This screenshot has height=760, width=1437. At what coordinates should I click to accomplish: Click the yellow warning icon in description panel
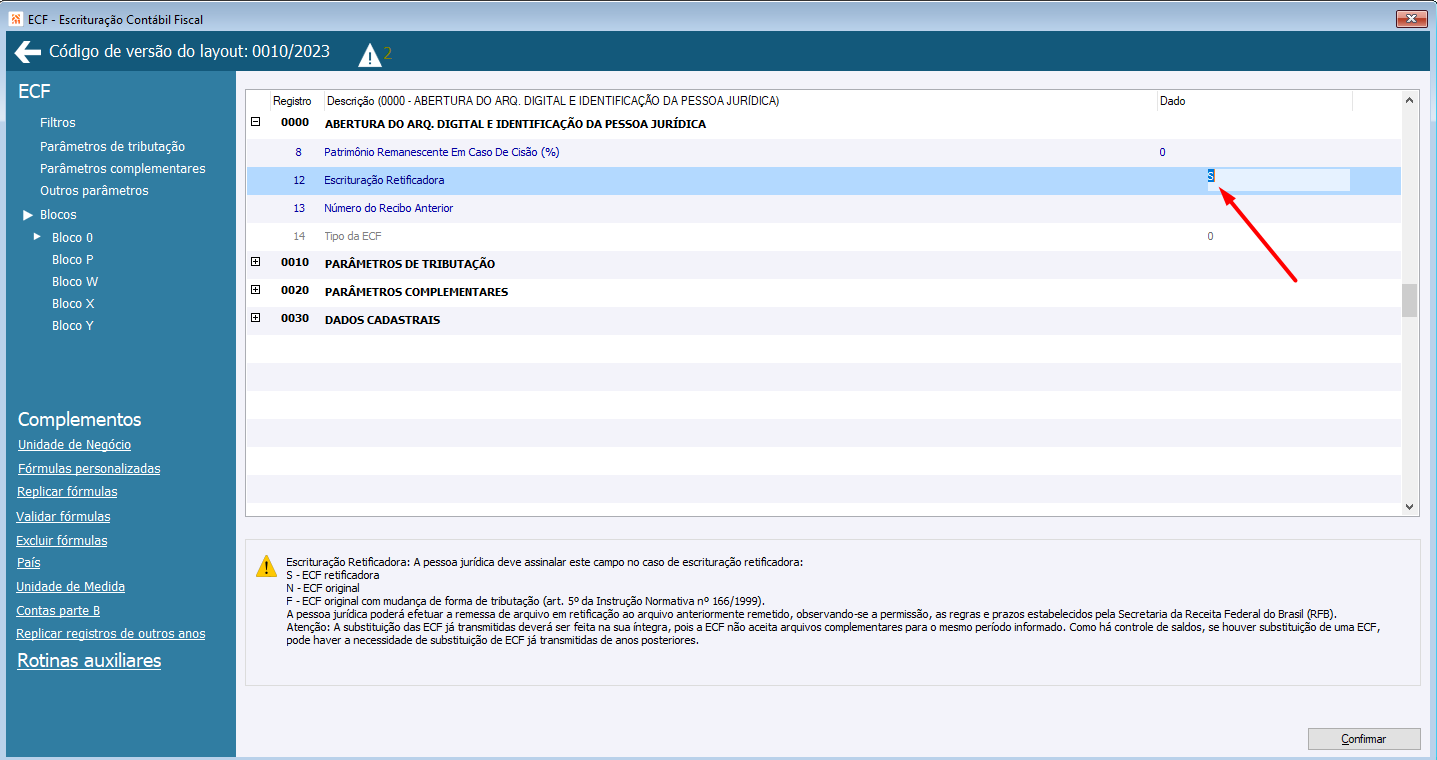[x=266, y=566]
